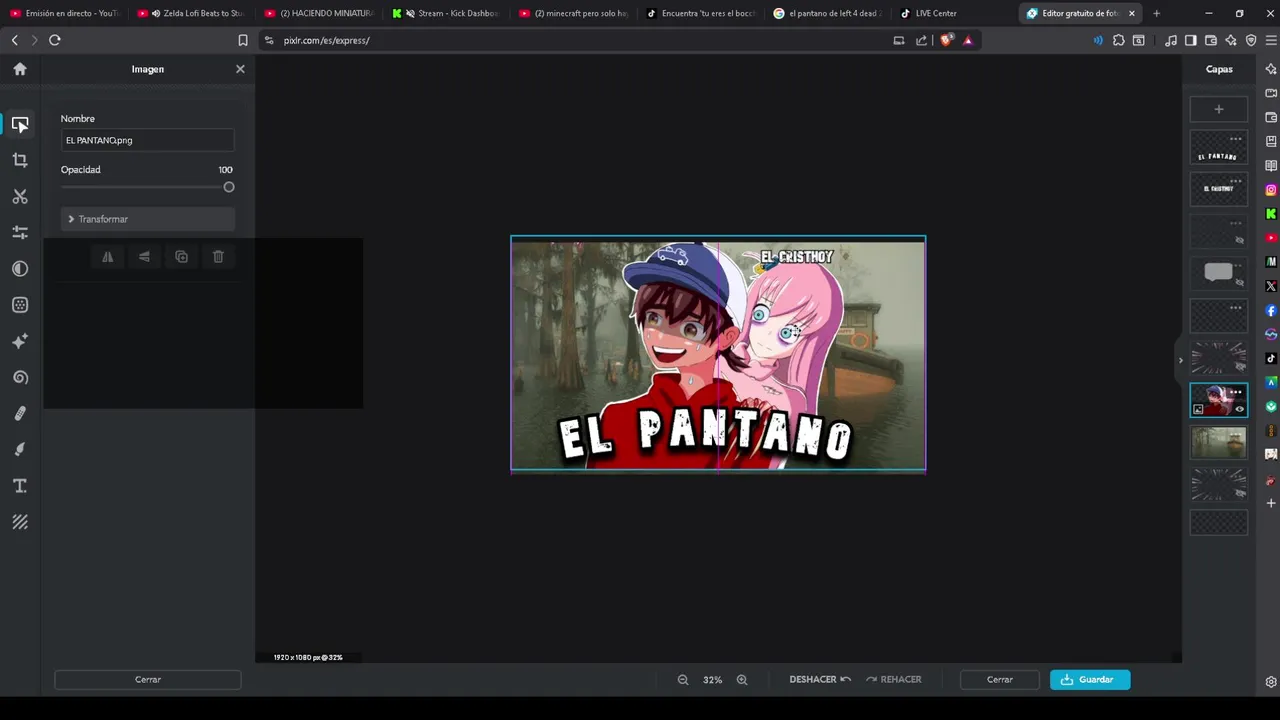Open options menu of EL CRISTHOY layer

[x=1236, y=181]
